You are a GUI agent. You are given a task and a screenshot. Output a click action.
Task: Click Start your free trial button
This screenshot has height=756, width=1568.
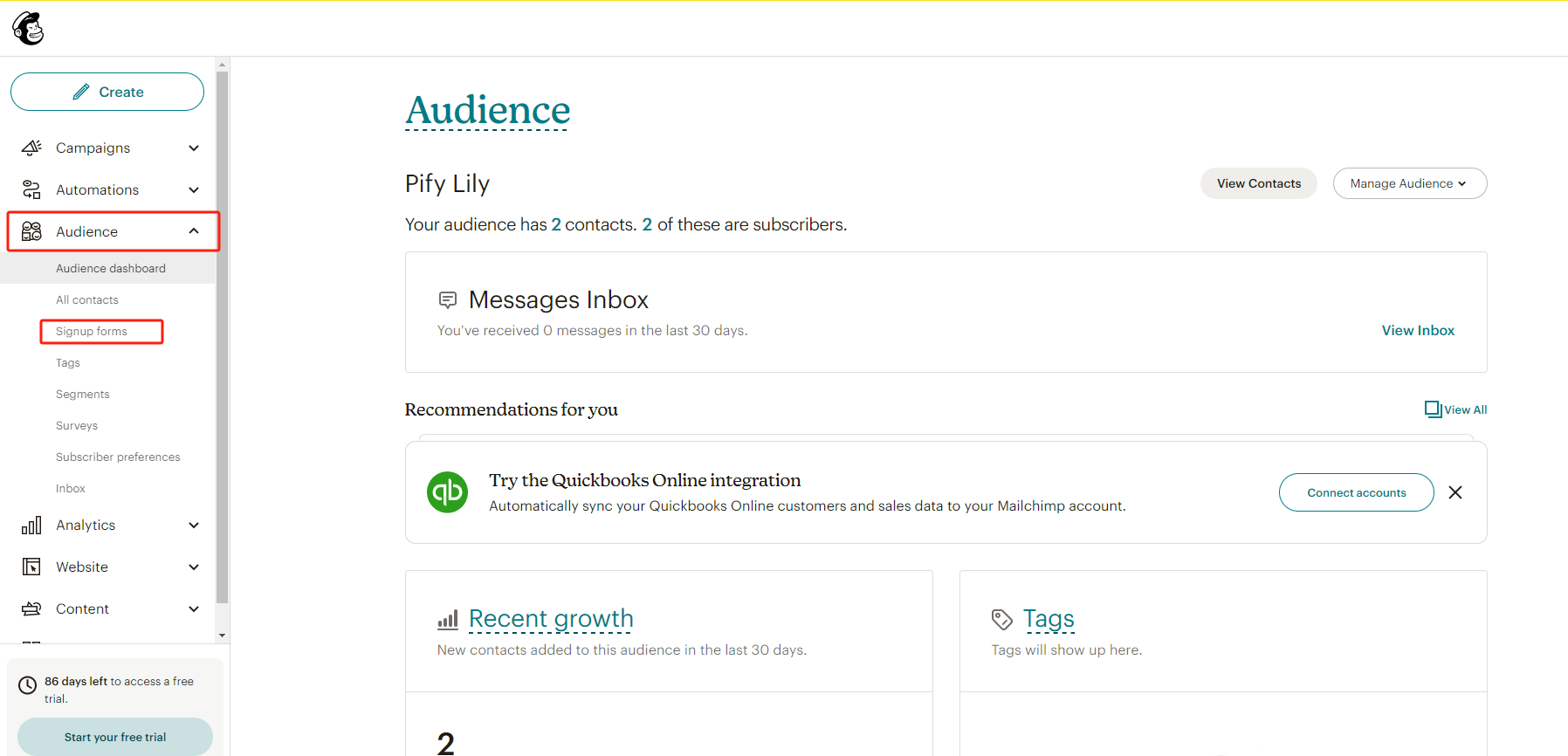click(115, 737)
